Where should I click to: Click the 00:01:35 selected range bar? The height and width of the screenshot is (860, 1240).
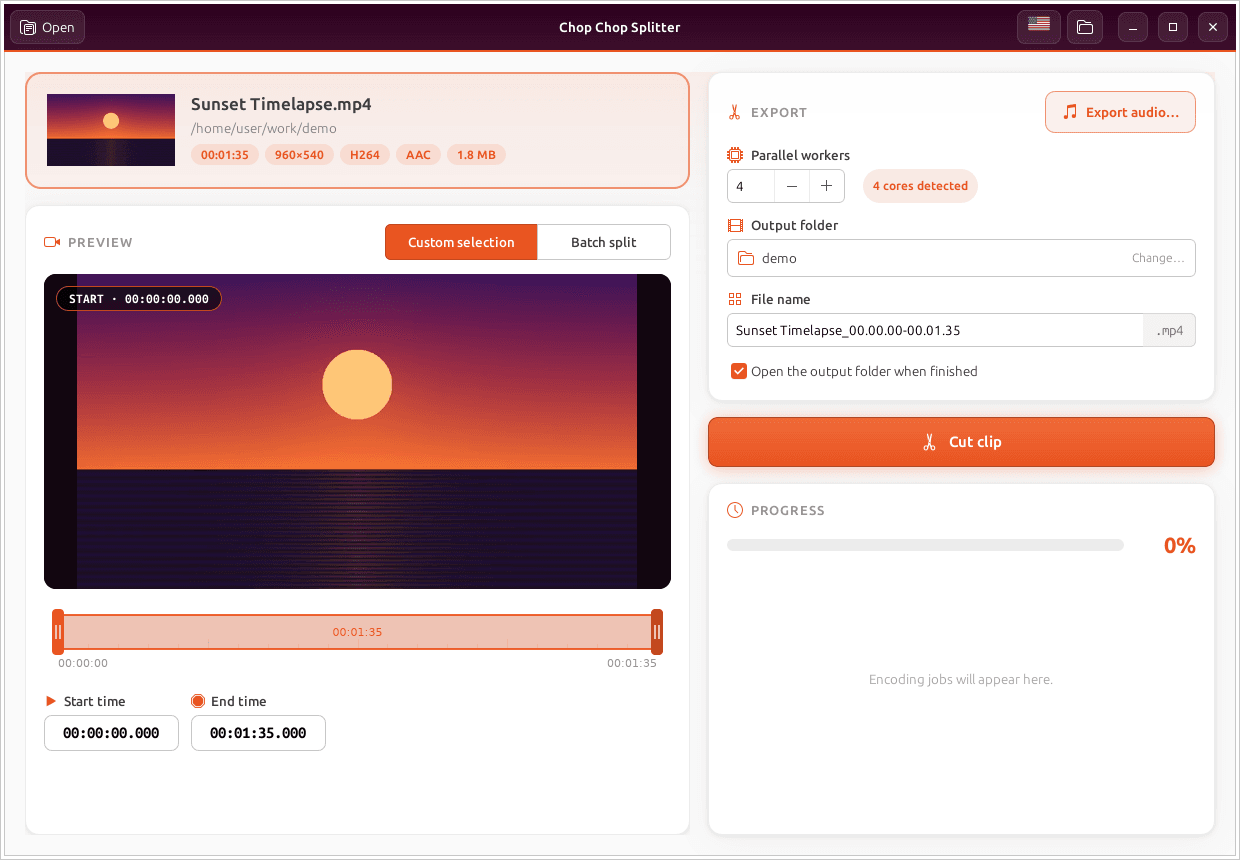(357, 632)
